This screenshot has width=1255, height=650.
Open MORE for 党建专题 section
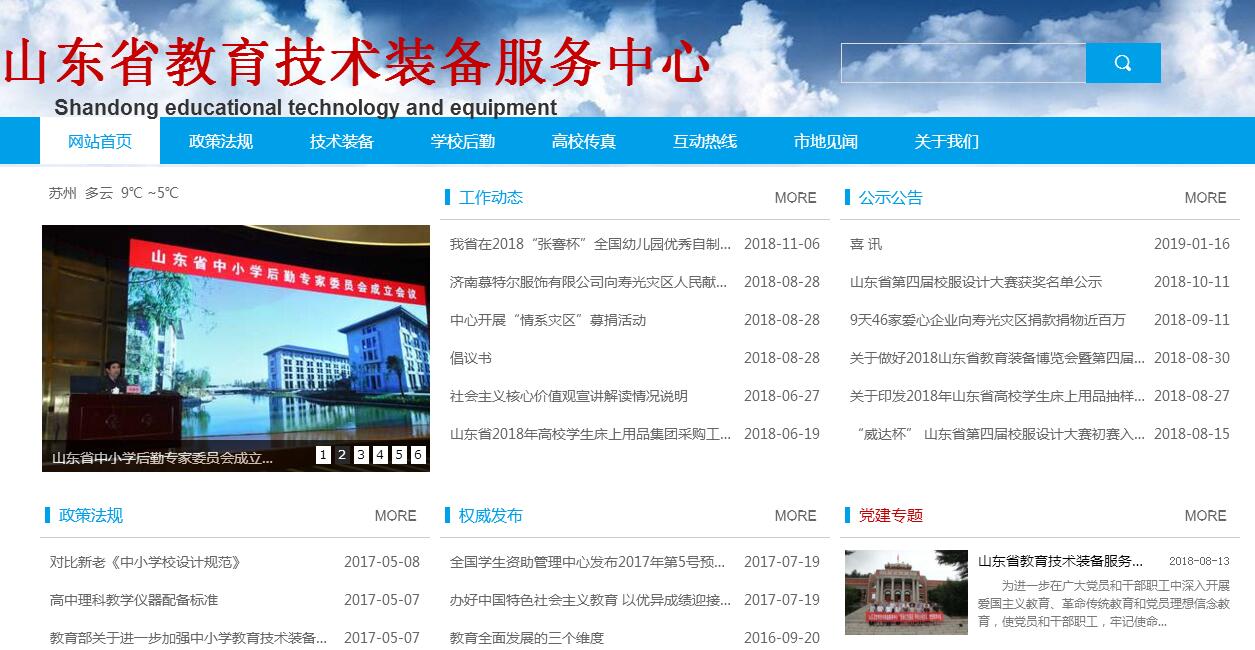coord(1206,516)
